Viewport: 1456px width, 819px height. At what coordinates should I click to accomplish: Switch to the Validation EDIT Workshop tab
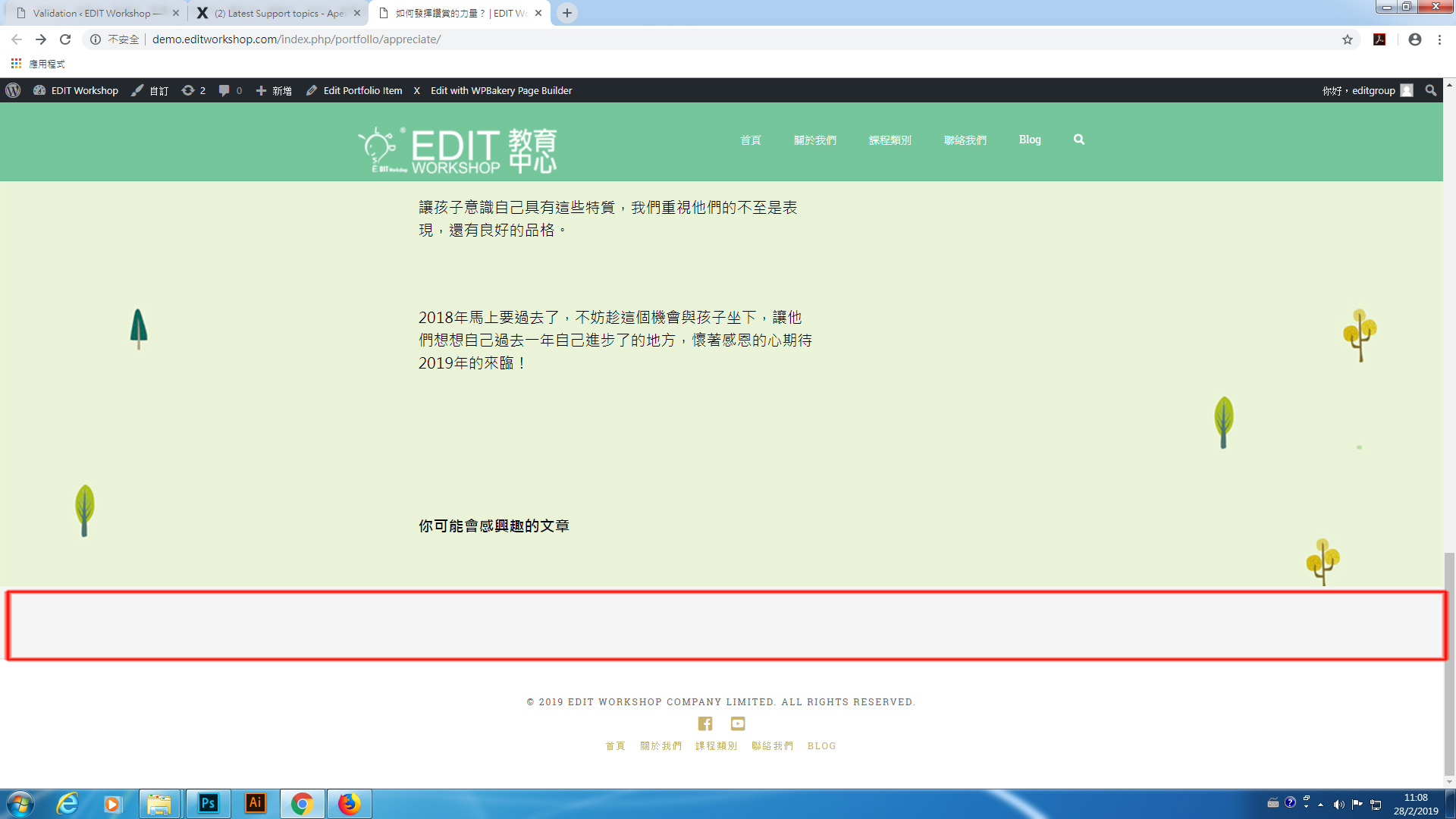coord(91,13)
